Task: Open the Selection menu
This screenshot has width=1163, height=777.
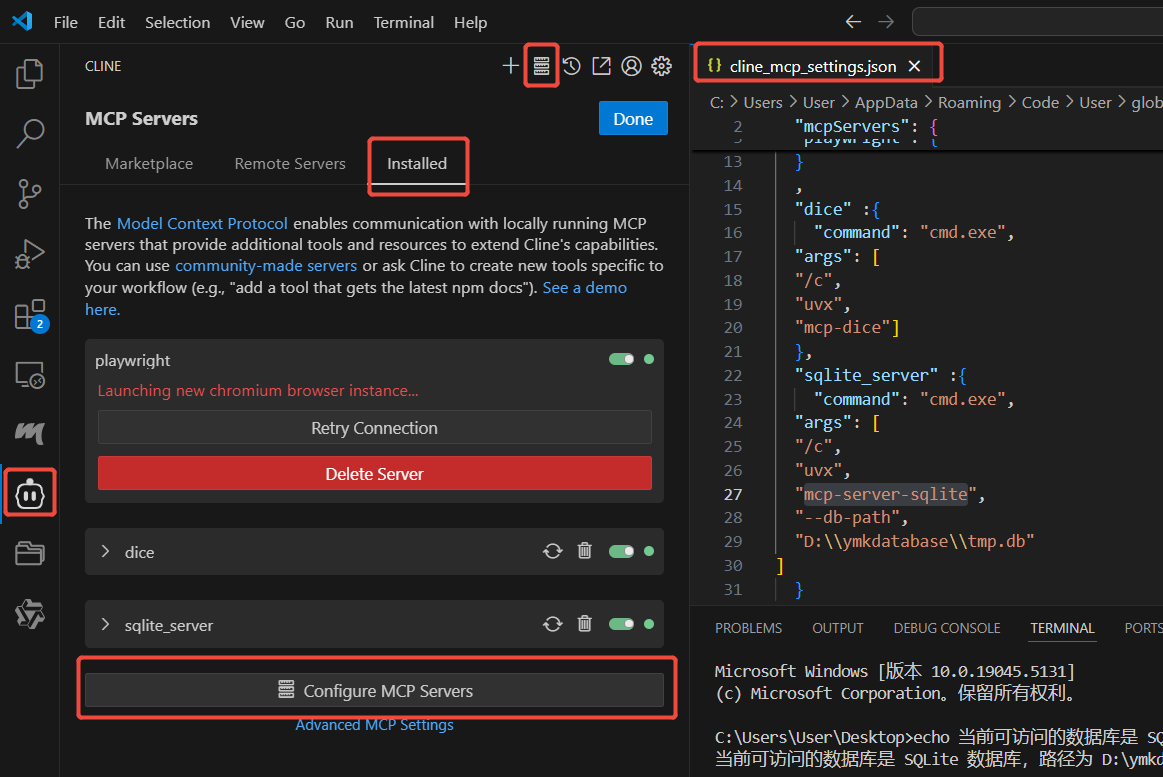Action: pyautogui.click(x=177, y=22)
